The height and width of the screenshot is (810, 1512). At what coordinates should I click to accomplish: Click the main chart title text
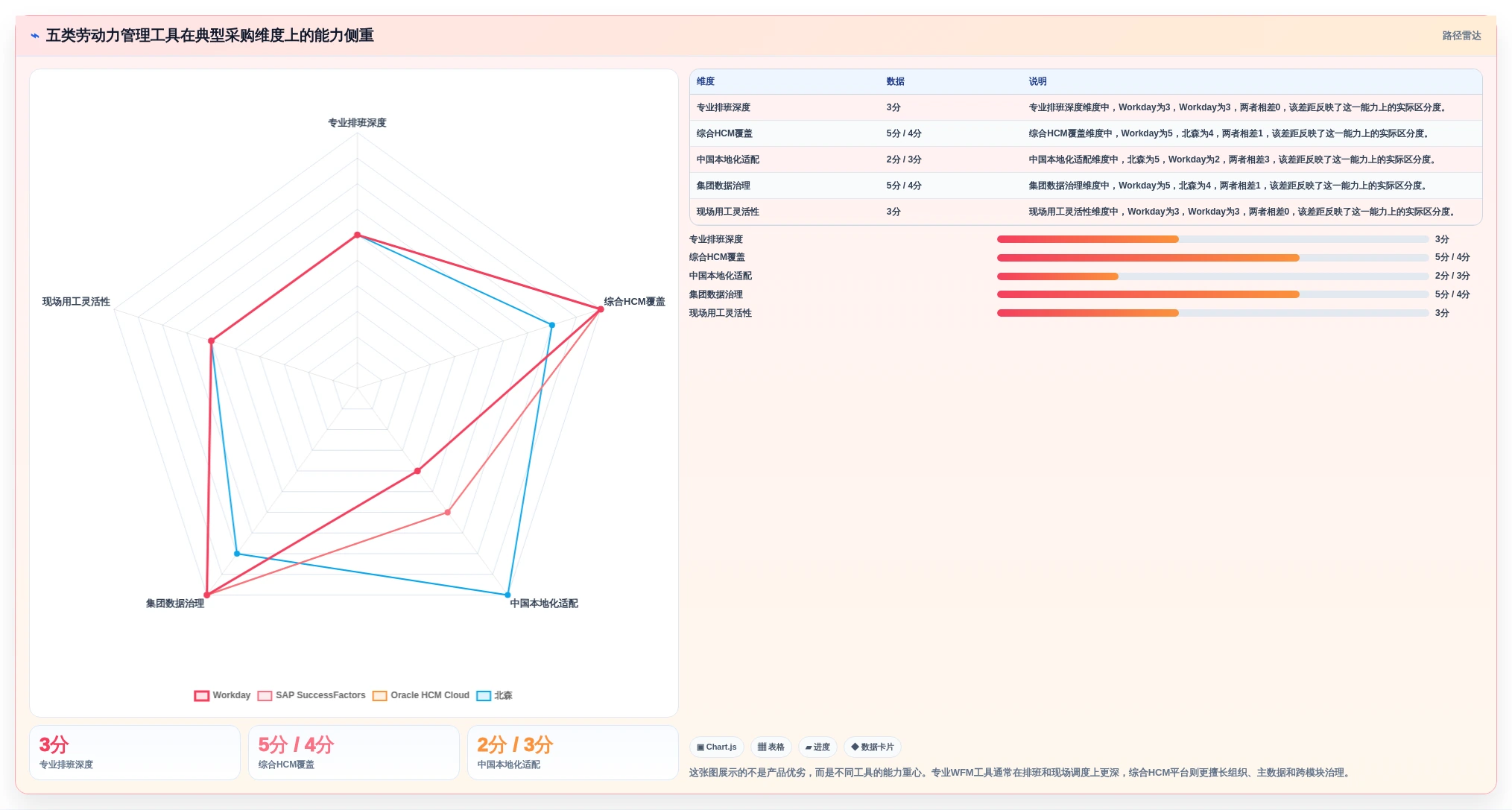click(x=210, y=36)
